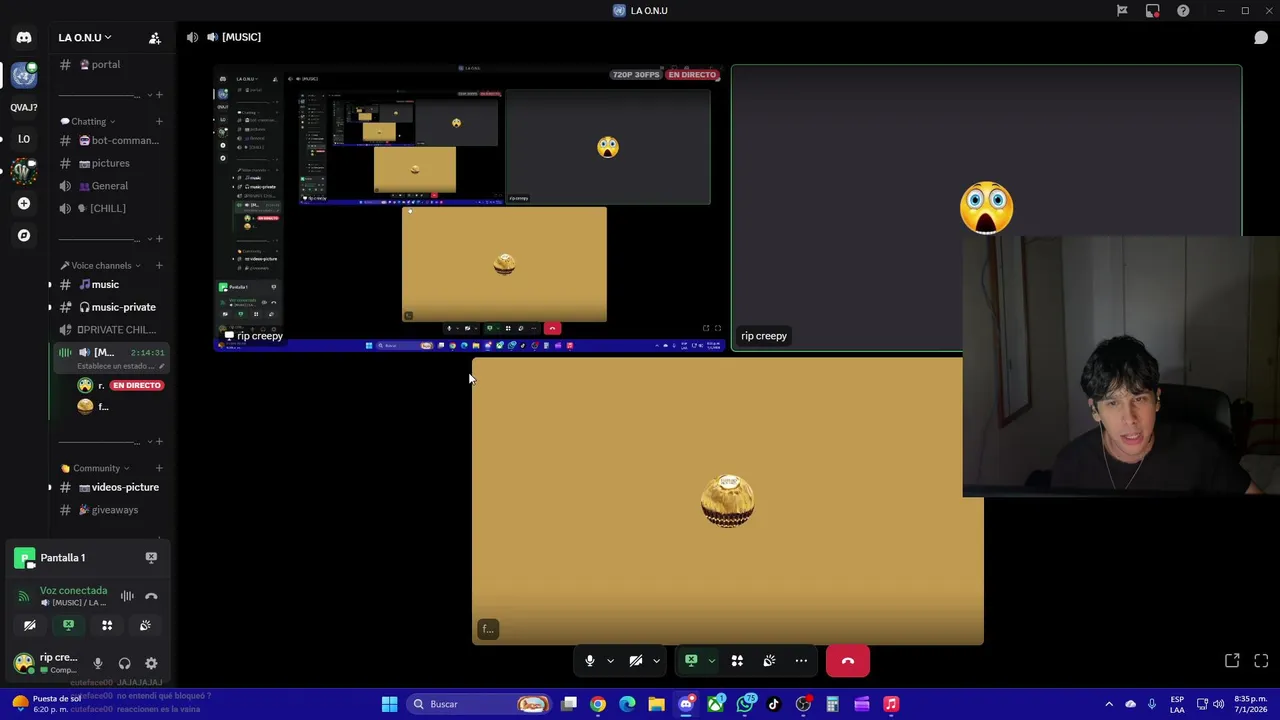This screenshot has width=1280, height=720.
Task: Toggle the speaker icon in the channel header
Action: pyautogui.click(x=192, y=38)
